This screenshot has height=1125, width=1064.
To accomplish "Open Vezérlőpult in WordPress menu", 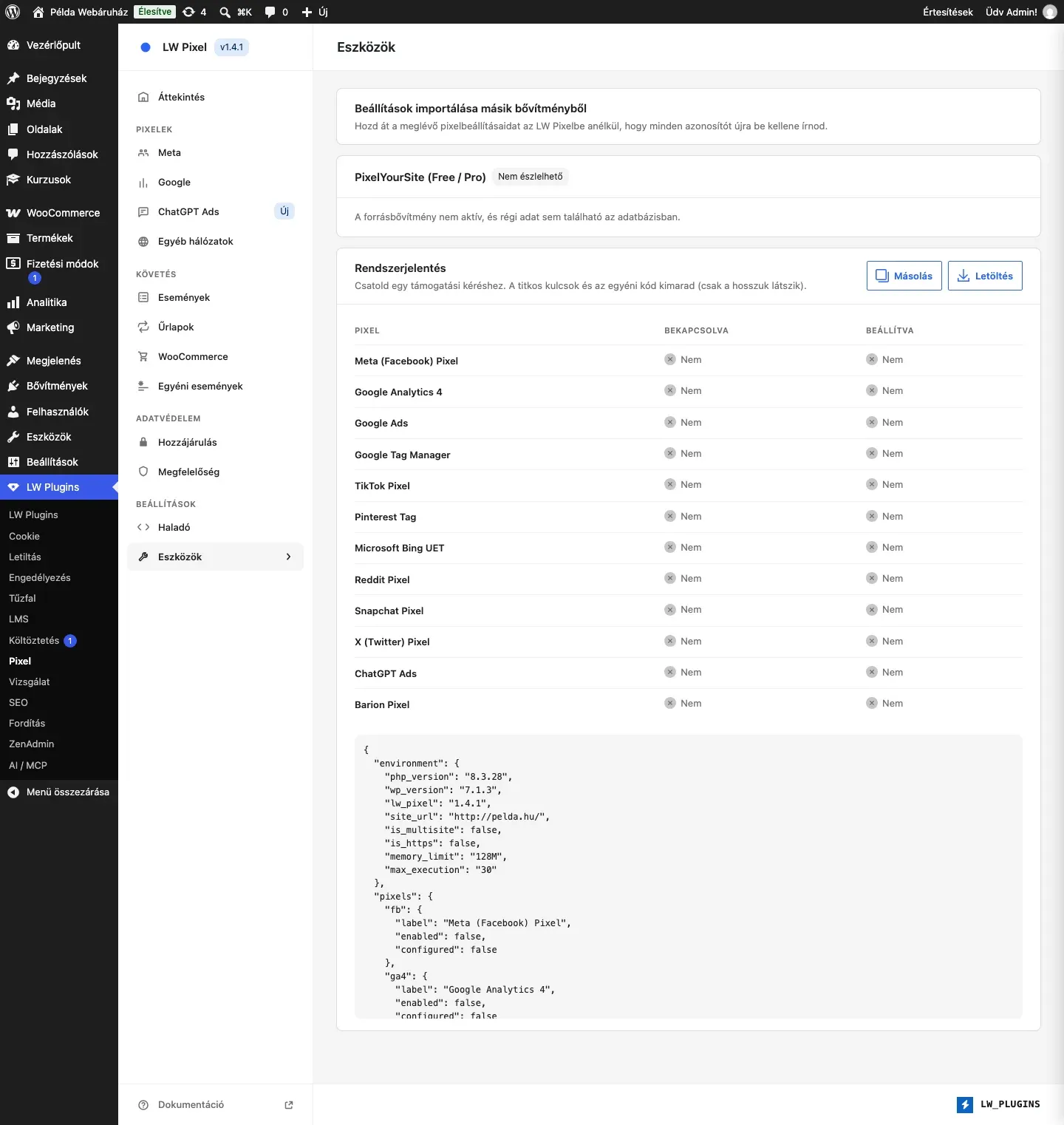I will (x=59, y=45).
